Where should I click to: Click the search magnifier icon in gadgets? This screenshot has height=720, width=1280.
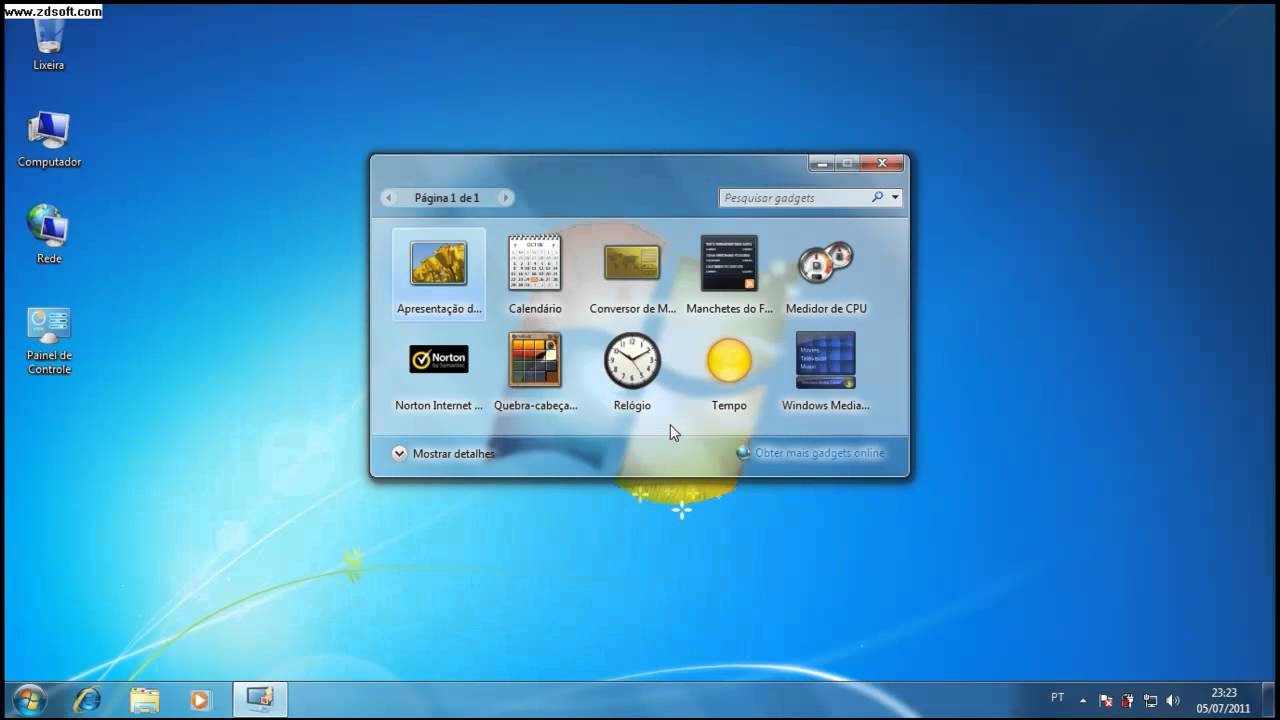pyautogui.click(x=877, y=197)
